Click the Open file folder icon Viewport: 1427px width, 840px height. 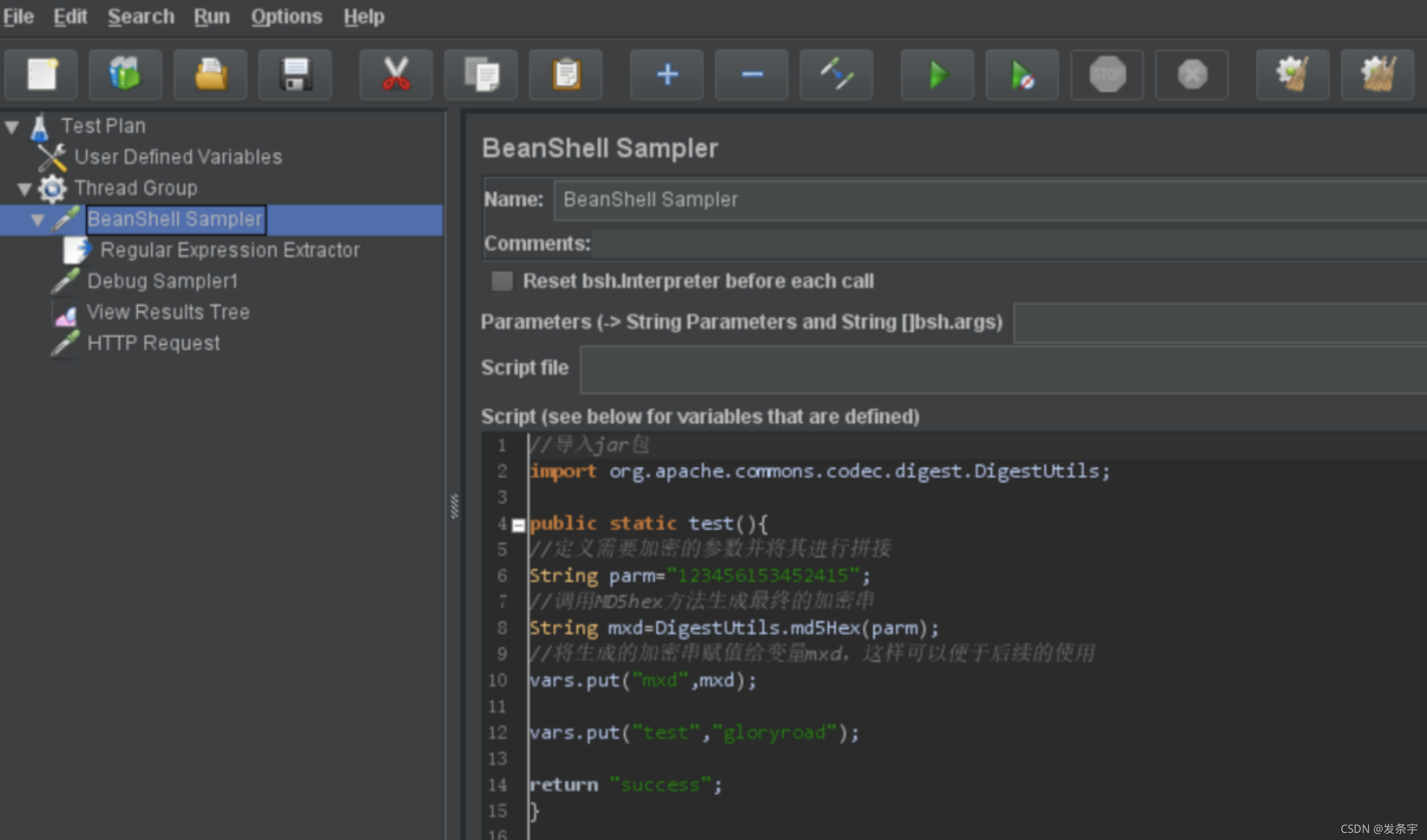210,75
